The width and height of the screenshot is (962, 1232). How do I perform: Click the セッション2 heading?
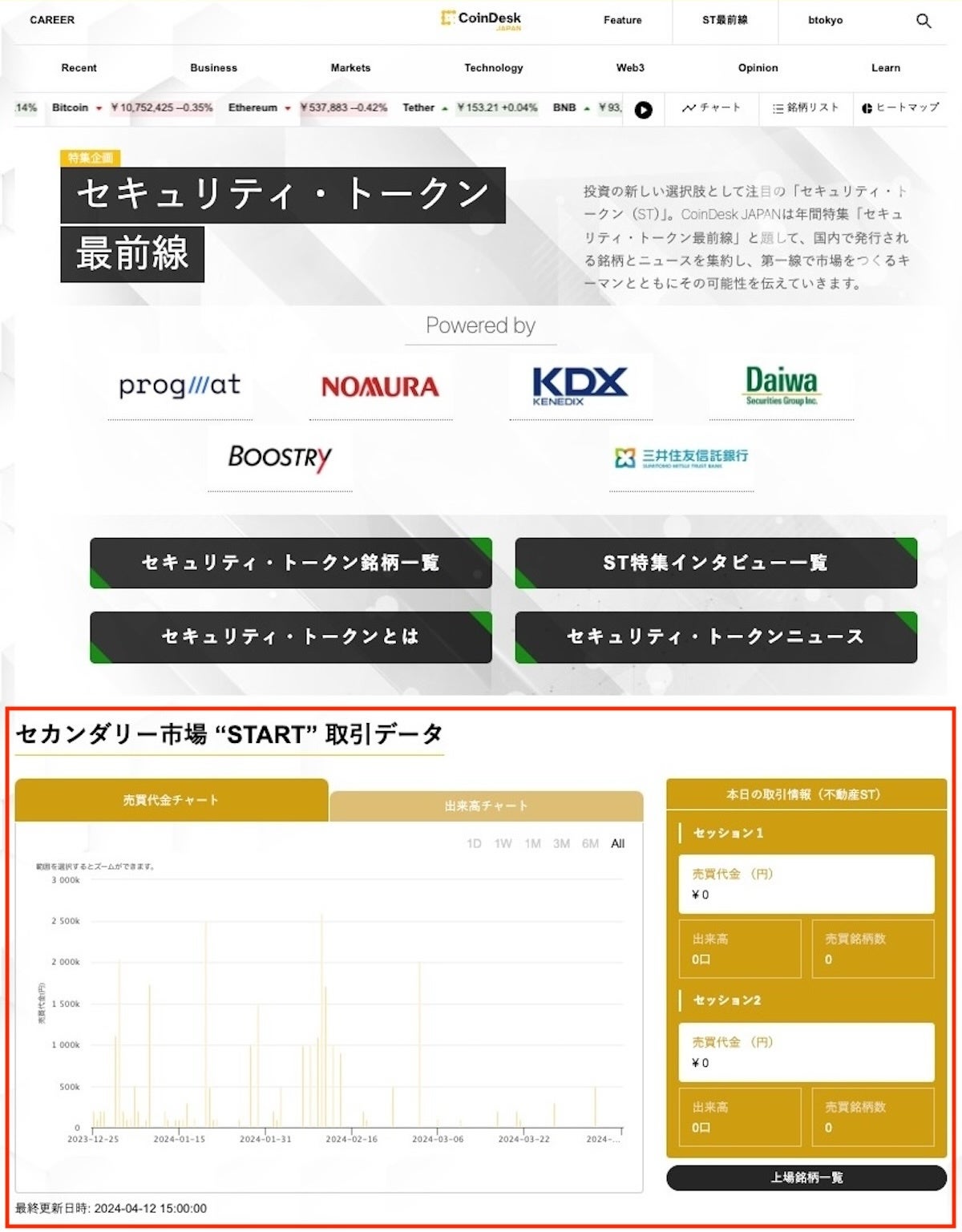727,1000
